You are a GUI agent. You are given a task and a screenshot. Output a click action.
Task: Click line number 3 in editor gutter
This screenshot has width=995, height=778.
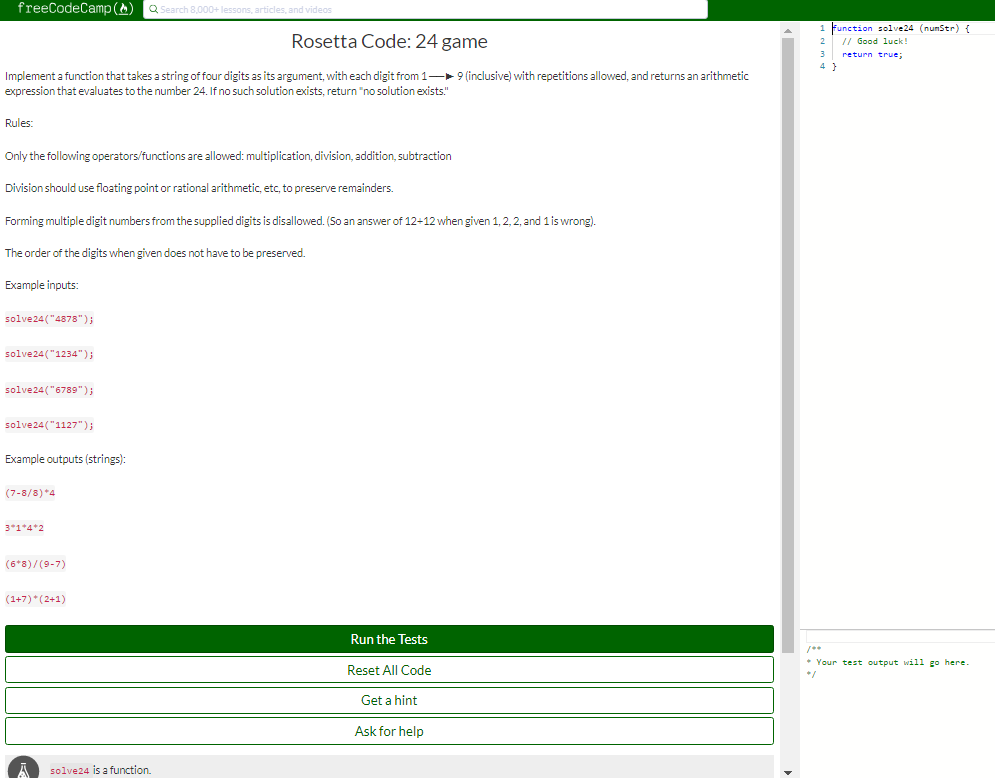click(822, 54)
